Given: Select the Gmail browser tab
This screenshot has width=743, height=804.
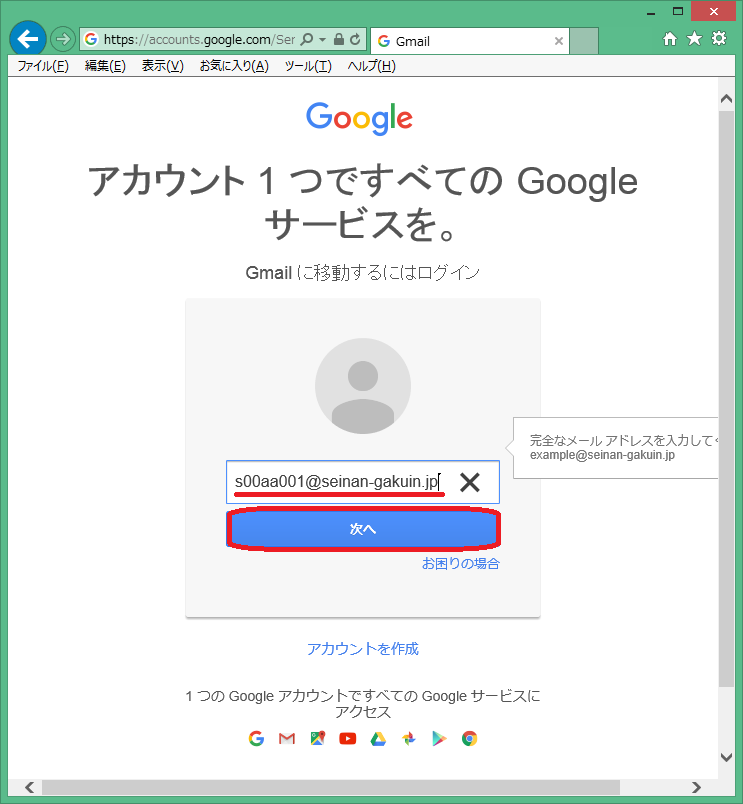Looking at the screenshot, I should coord(469,41).
